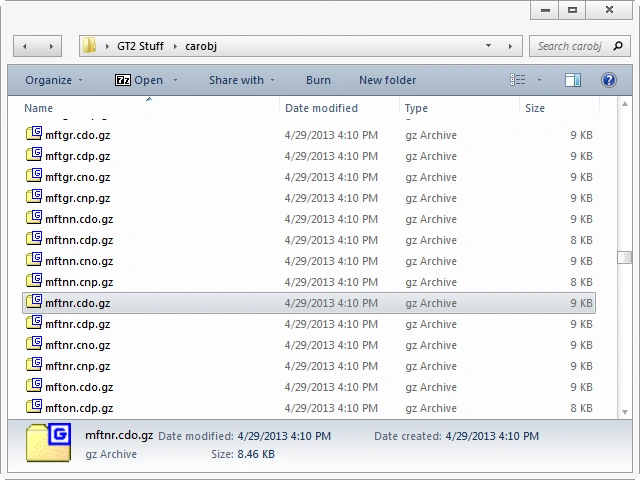The image size is (640, 480).
Task: Create a New folder
Action: click(387, 80)
